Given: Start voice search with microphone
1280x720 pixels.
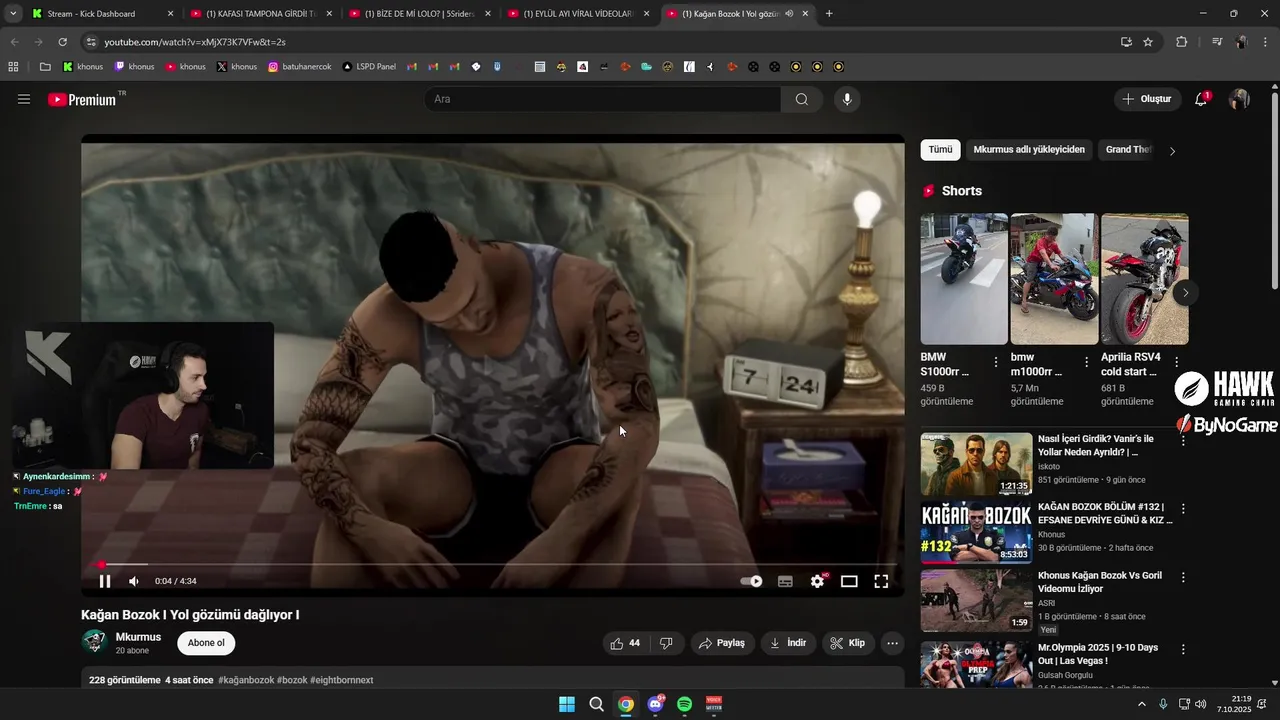Looking at the screenshot, I should [x=847, y=99].
